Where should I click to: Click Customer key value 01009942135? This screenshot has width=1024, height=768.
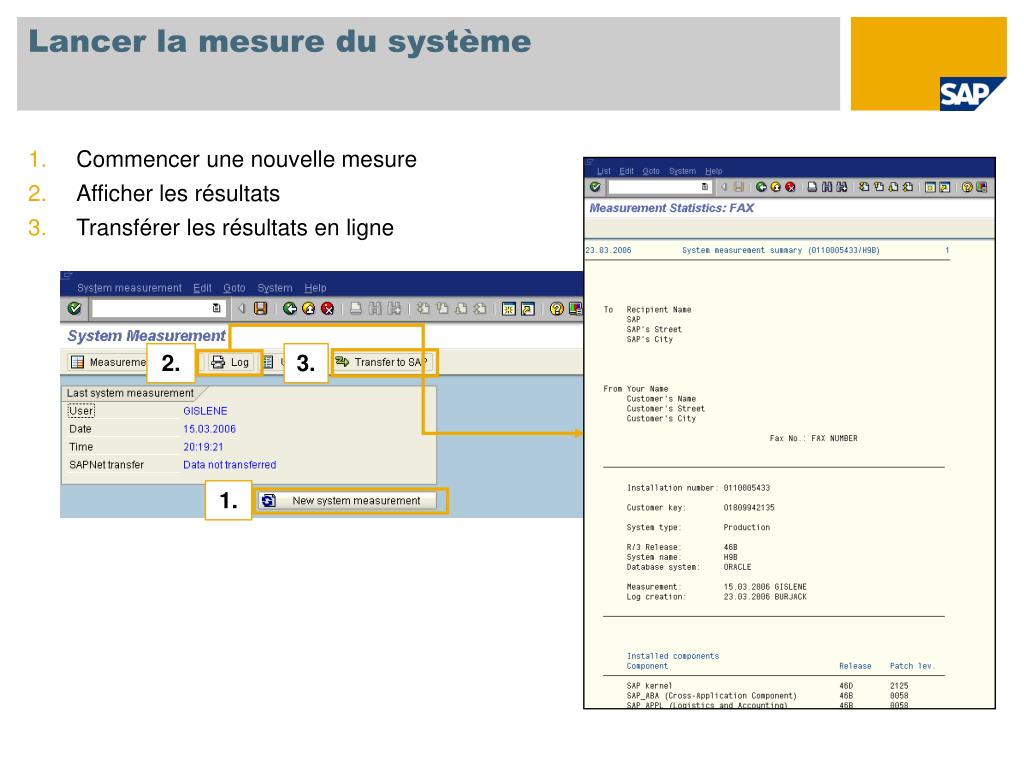tap(748, 507)
